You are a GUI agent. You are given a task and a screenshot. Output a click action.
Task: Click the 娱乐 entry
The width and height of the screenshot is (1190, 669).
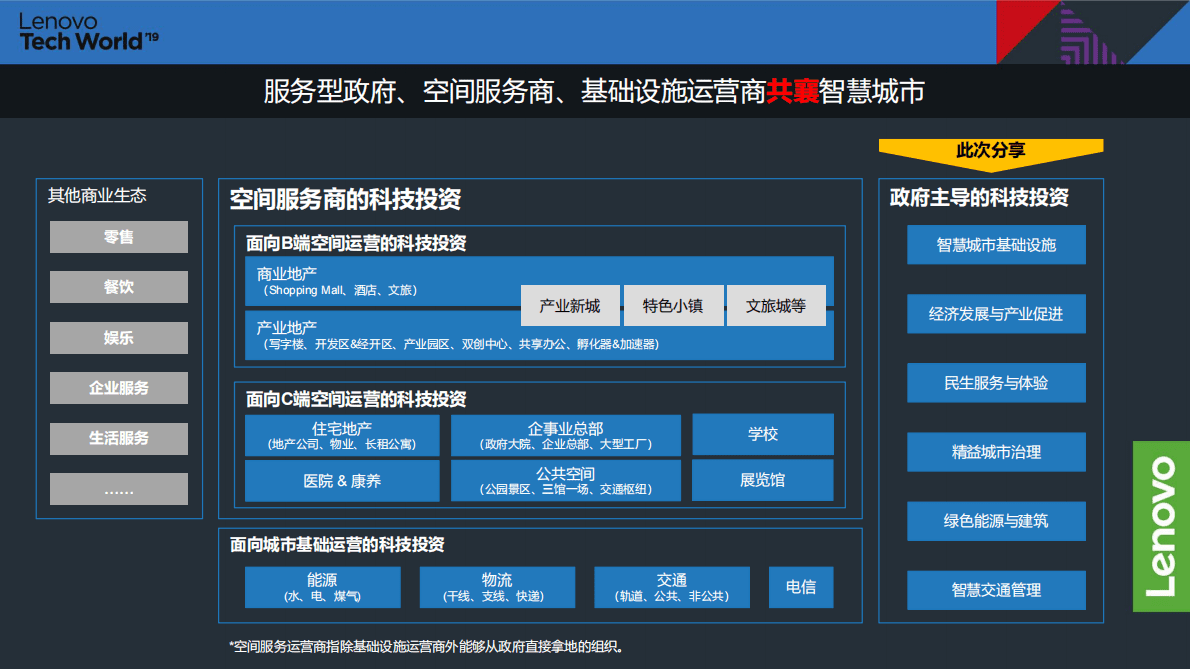118,338
